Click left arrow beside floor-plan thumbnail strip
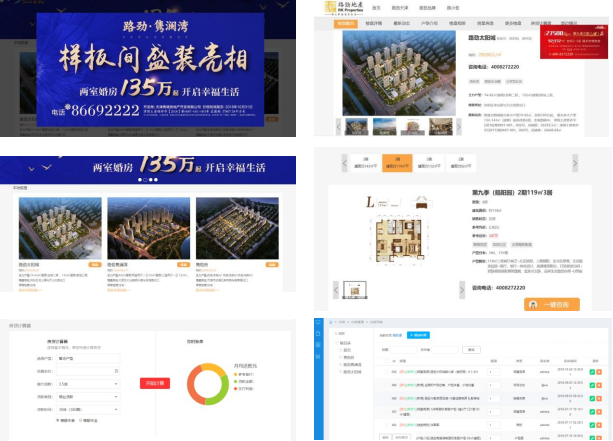 click(336, 290)
